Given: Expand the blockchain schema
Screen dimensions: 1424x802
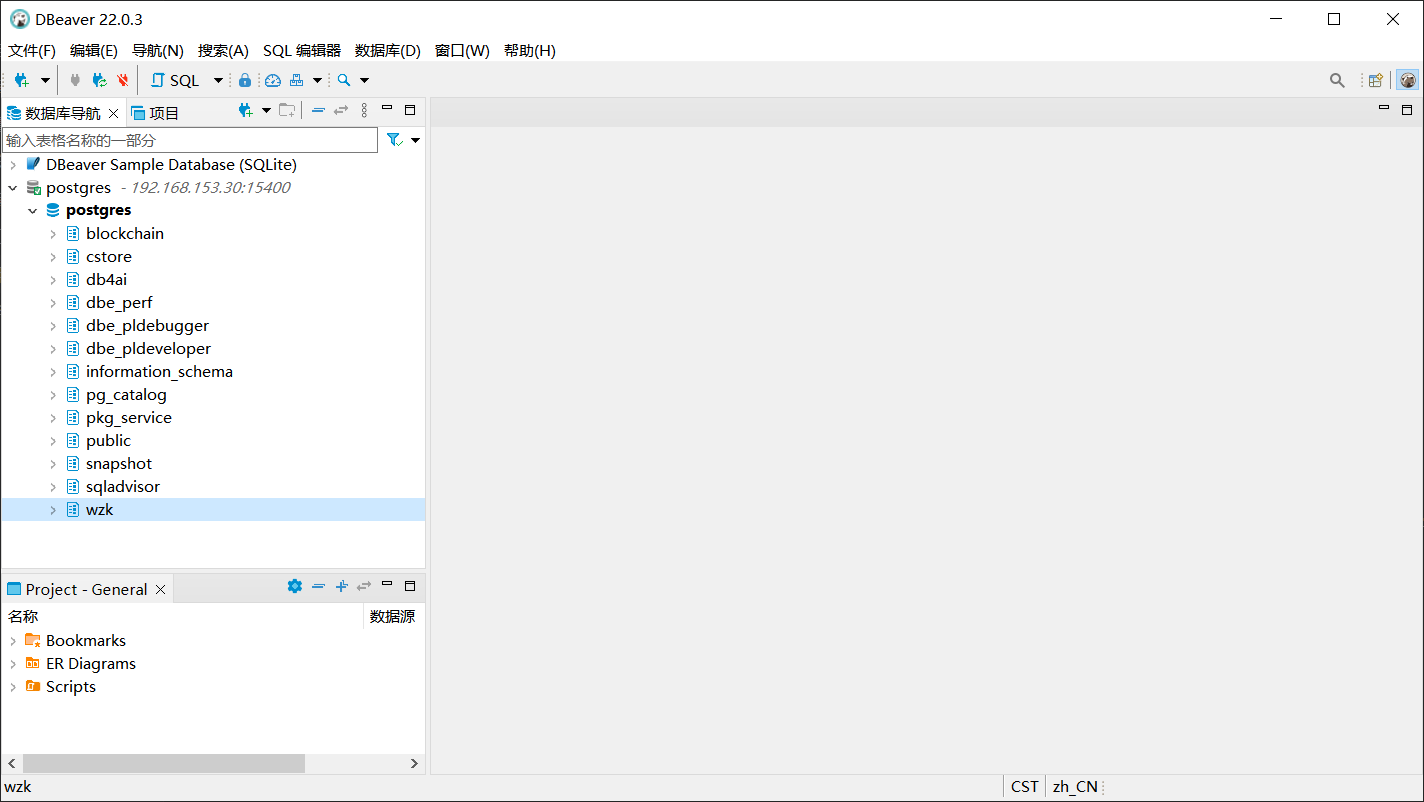Looking at the screenshot, I should click(53, 234).
